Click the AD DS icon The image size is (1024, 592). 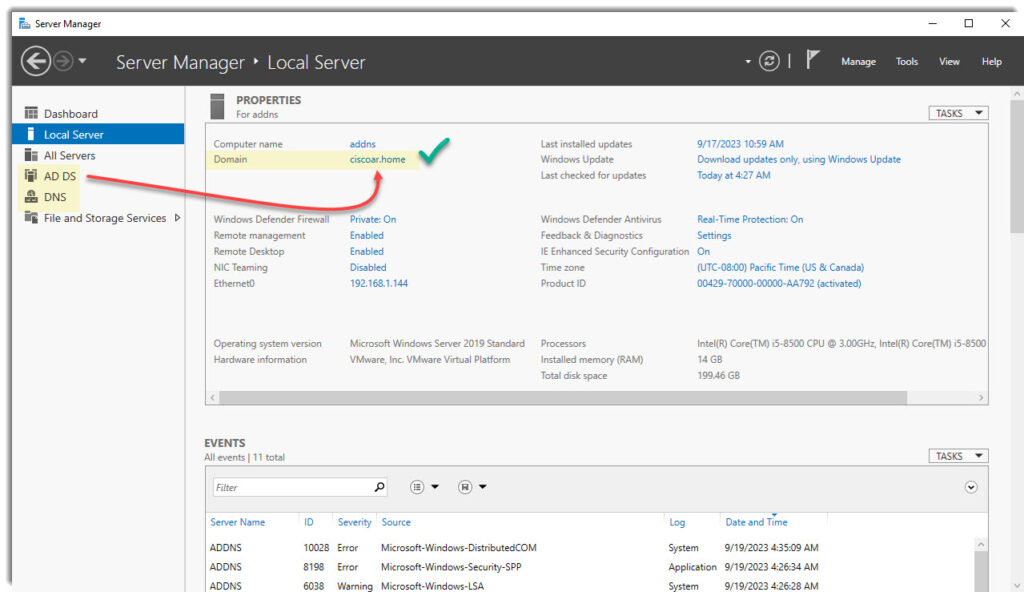pyautogui.click(x=31, y=176)
